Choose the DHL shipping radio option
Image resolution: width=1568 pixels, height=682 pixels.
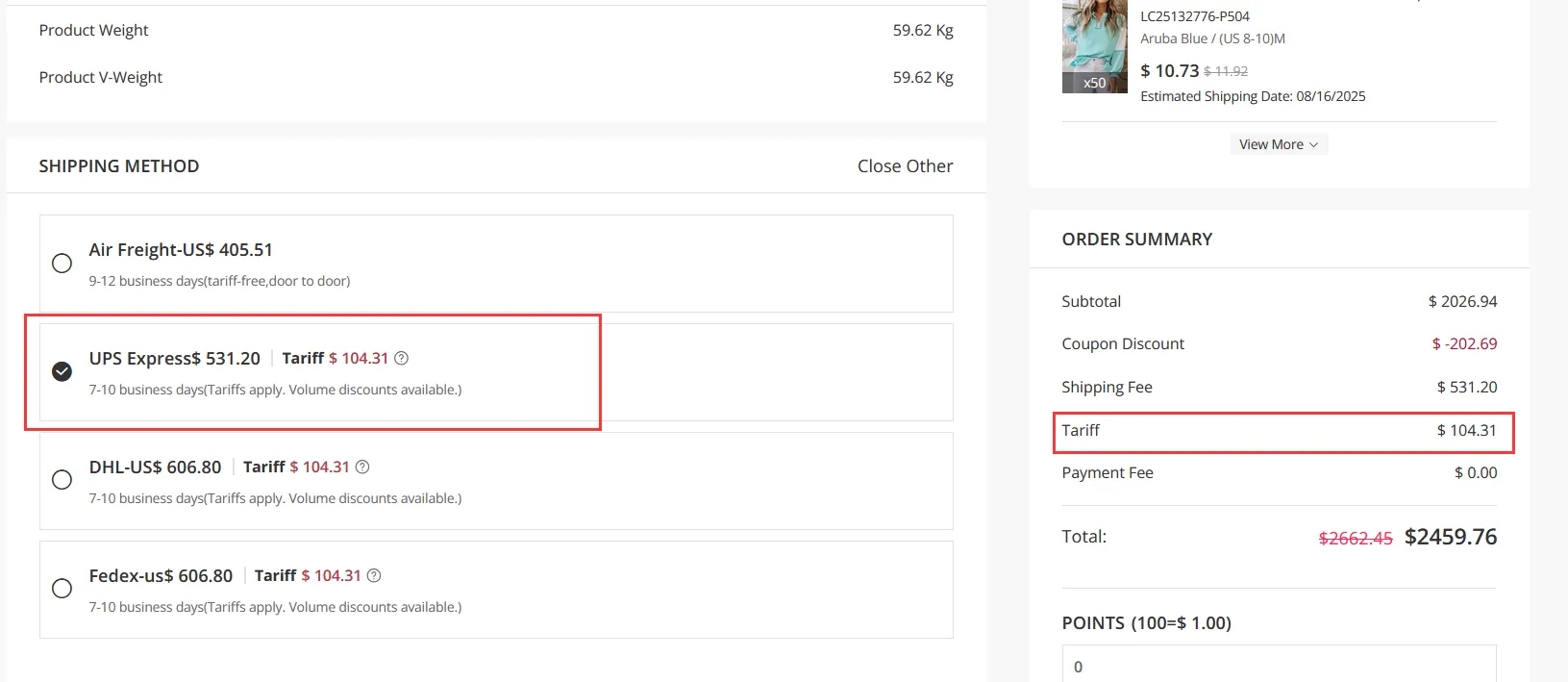tap(62, 479)
